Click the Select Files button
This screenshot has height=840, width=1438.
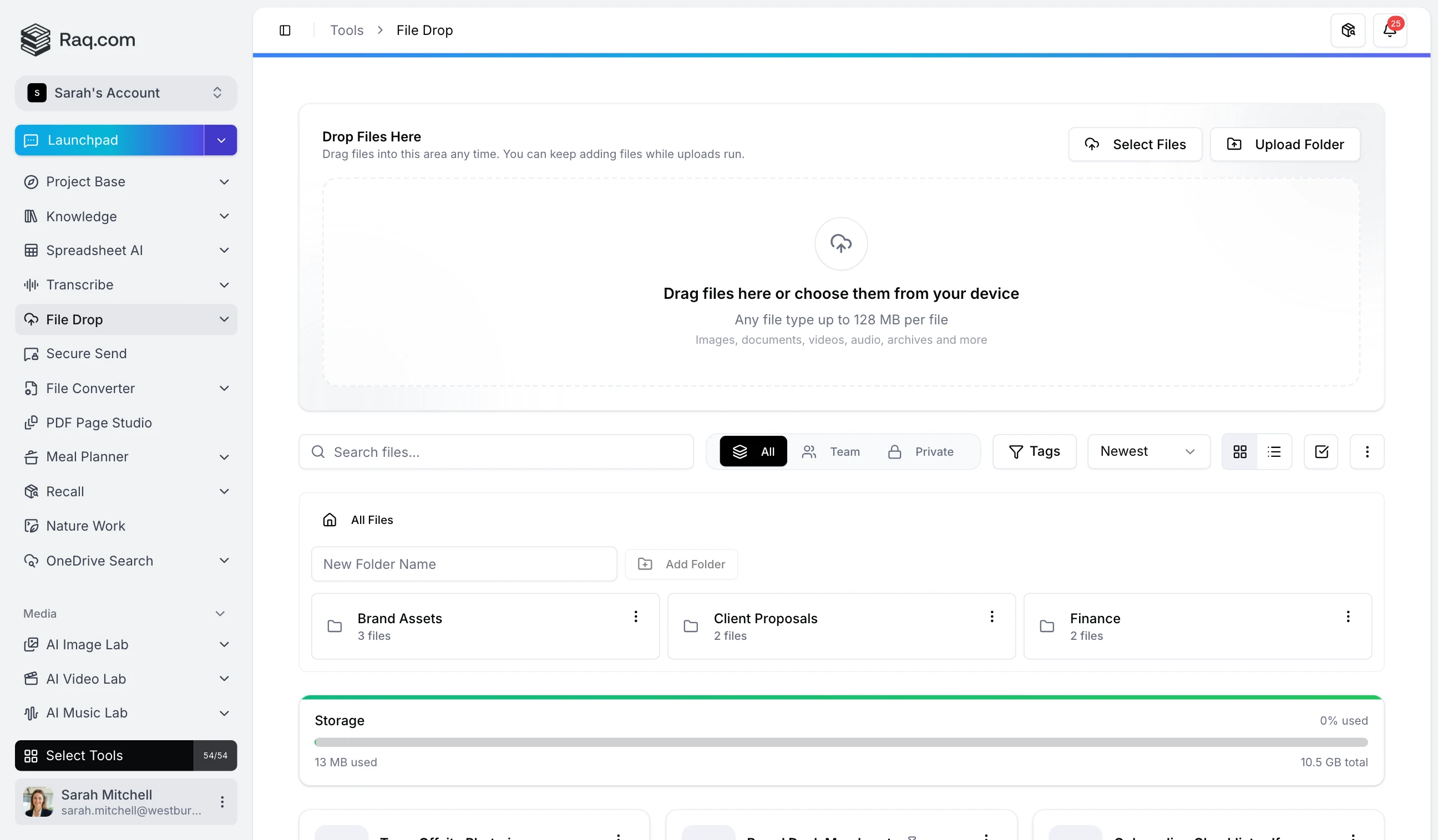pos(1135,144)
